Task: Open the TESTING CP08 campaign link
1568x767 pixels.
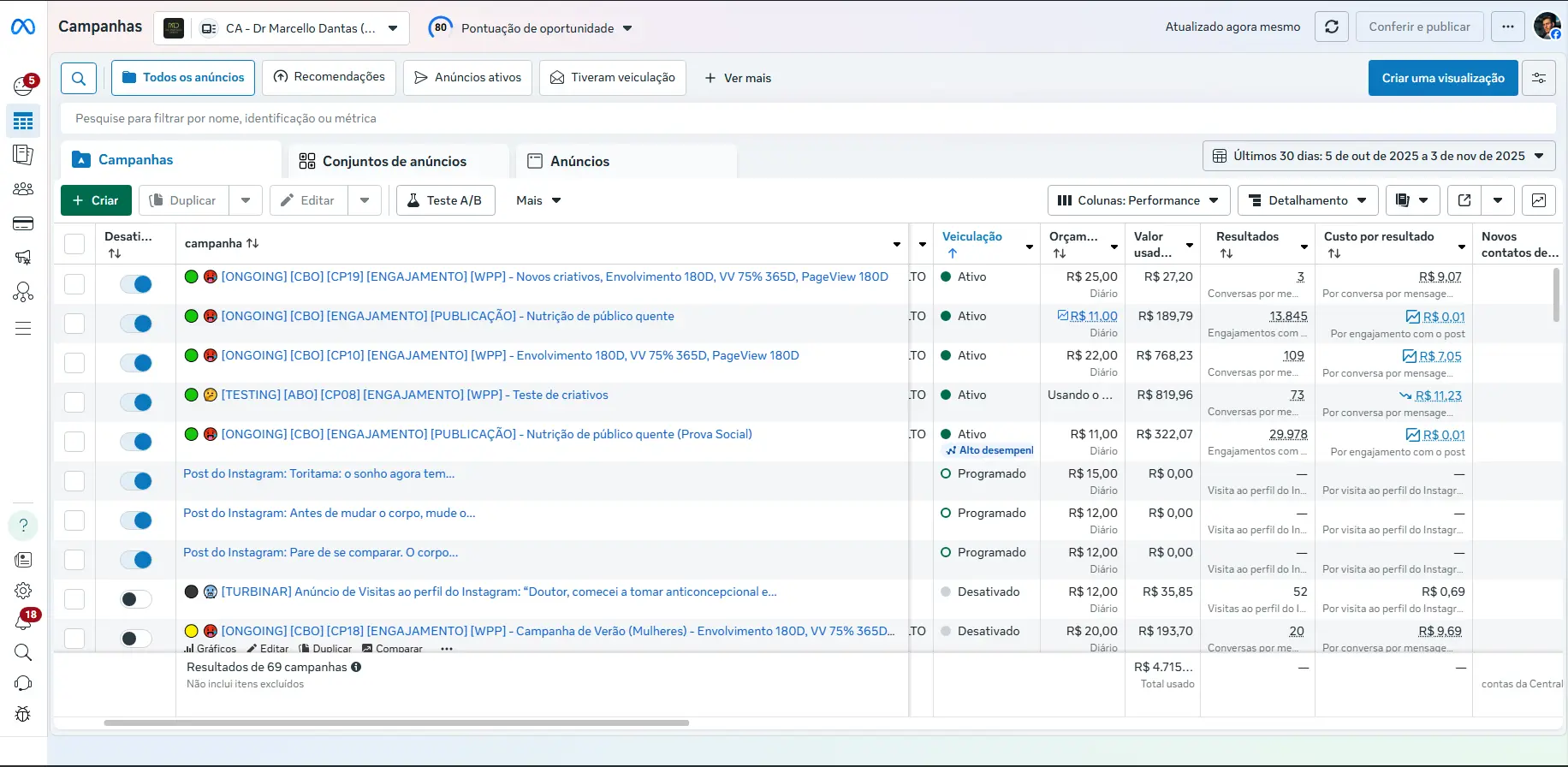Action: tap(414, 395)
